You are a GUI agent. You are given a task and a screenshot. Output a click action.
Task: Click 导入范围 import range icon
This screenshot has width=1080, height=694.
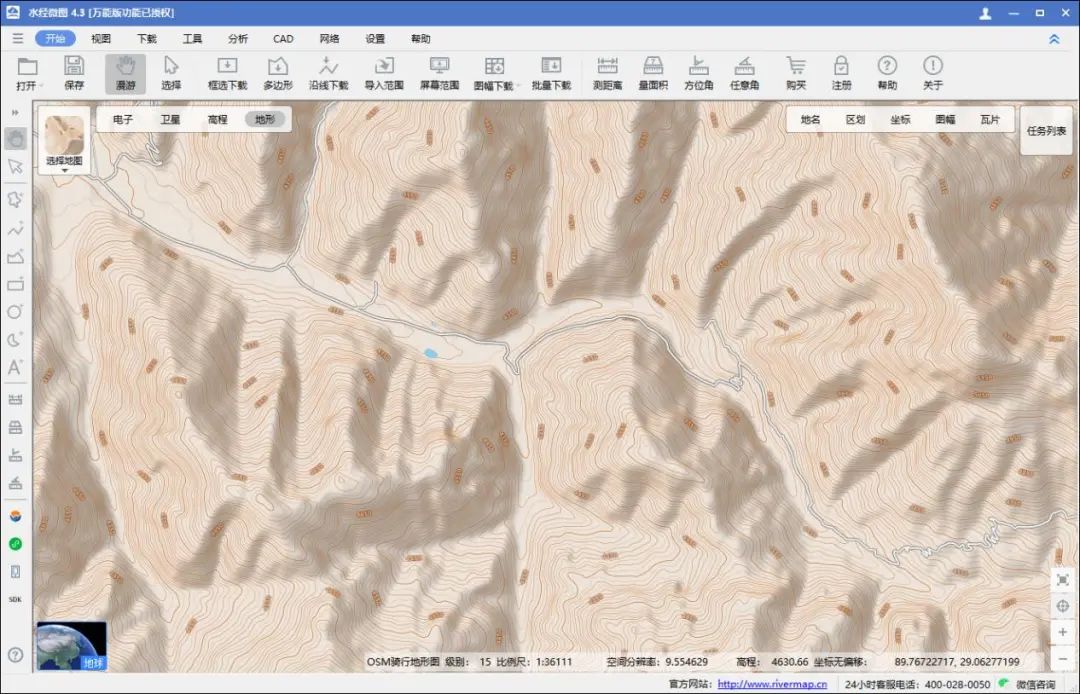[x=384, y=74]
